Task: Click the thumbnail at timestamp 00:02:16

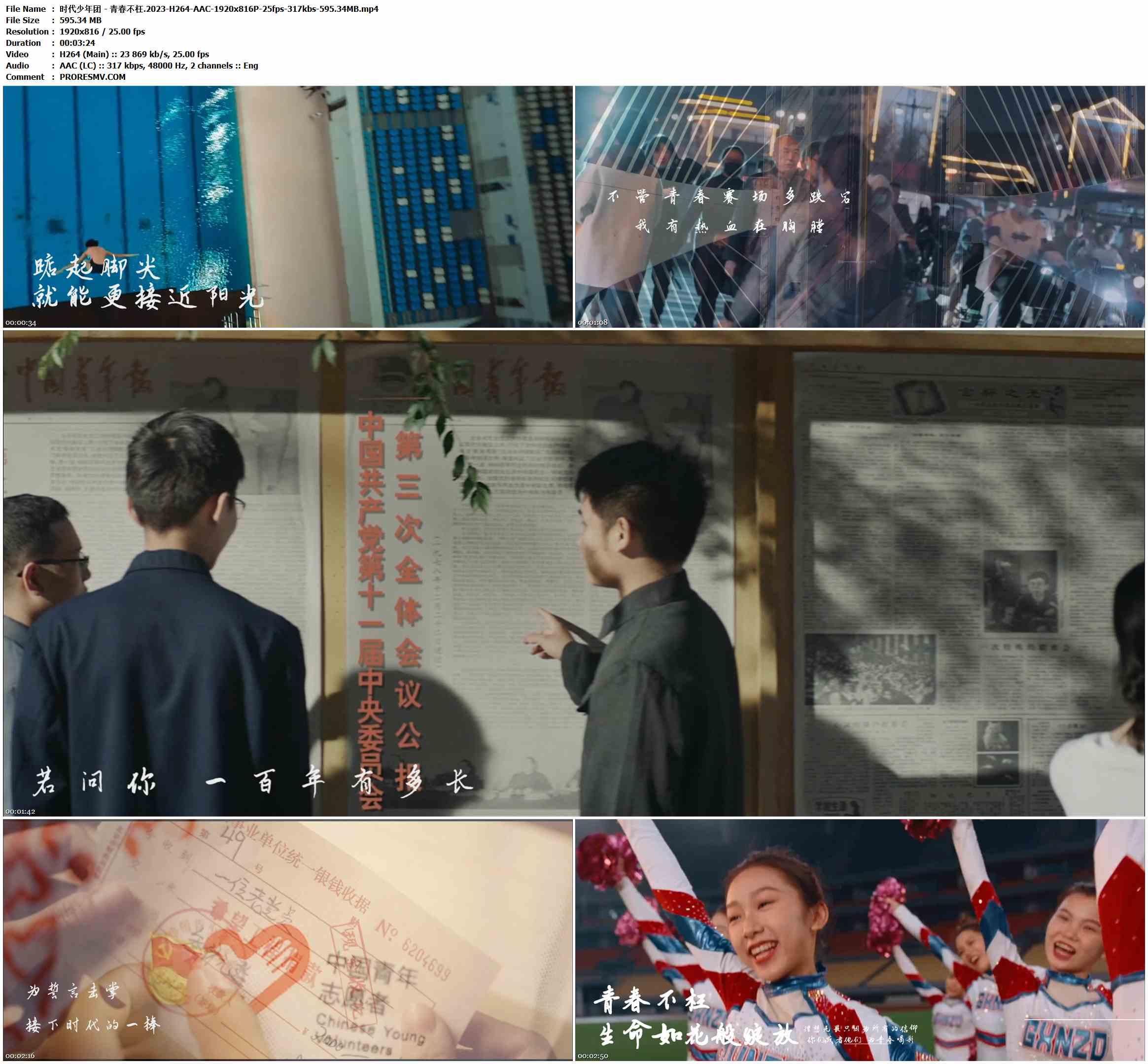Action: 288,940
